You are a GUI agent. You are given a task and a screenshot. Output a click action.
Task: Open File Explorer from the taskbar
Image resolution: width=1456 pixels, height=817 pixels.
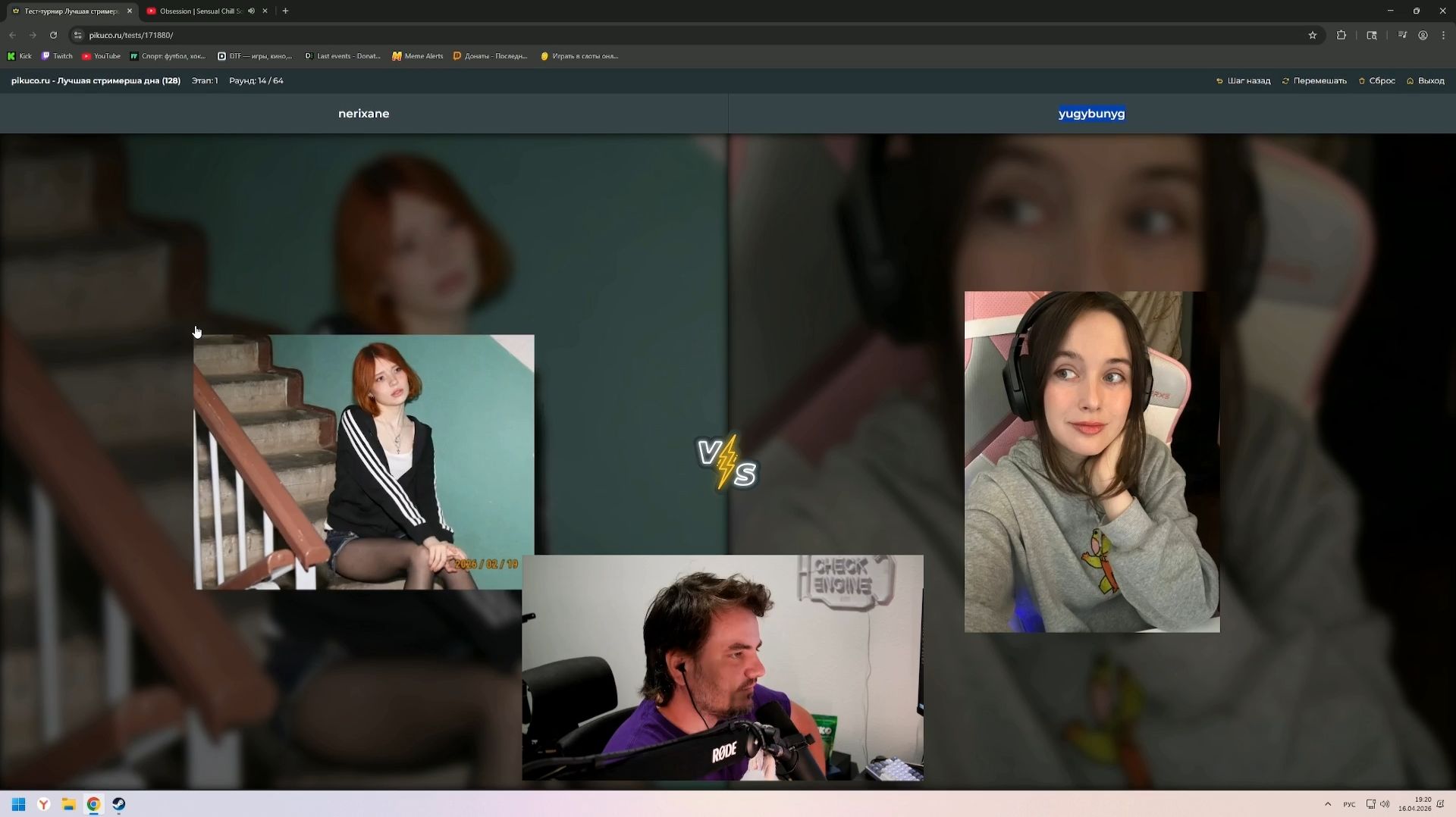69,804
